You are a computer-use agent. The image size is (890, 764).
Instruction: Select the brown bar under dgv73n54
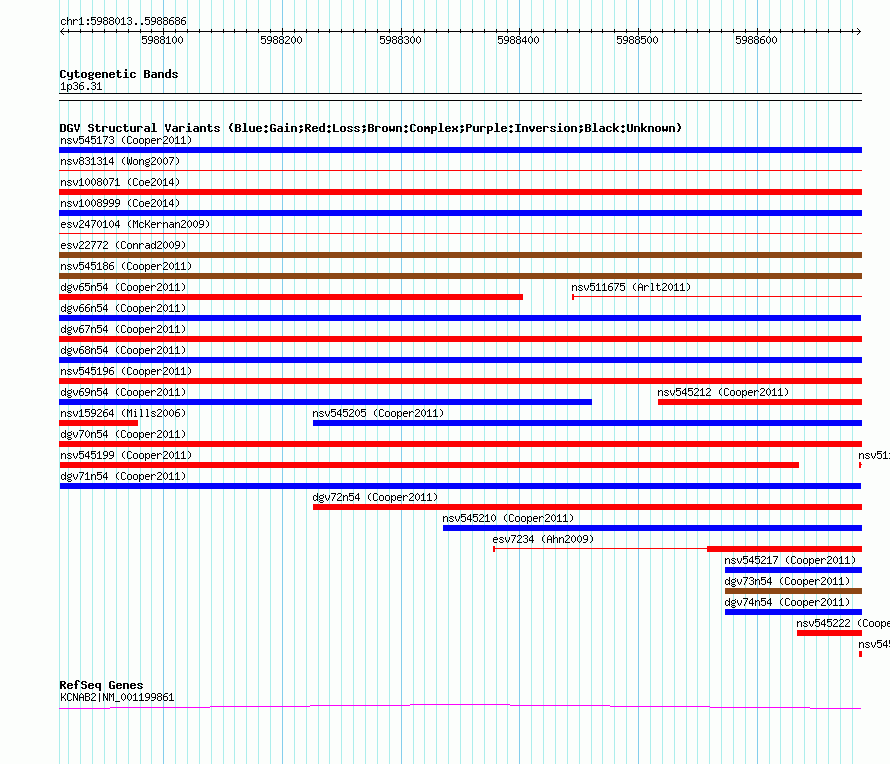point(794,591)
